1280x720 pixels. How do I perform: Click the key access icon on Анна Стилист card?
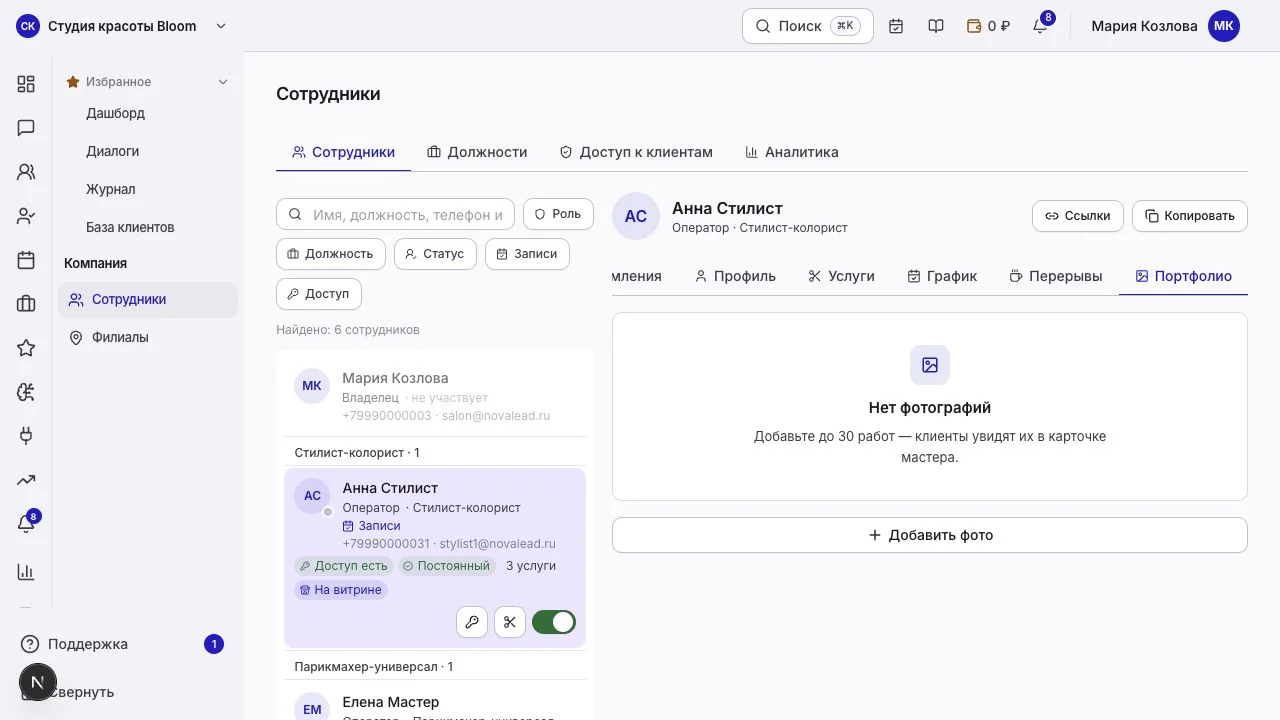472,622
